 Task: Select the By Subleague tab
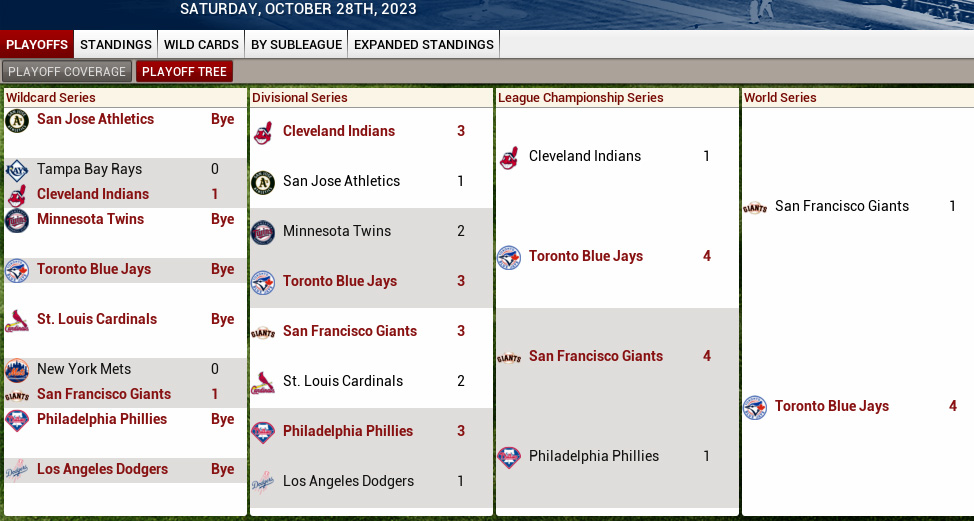click(x=296, y=45)
